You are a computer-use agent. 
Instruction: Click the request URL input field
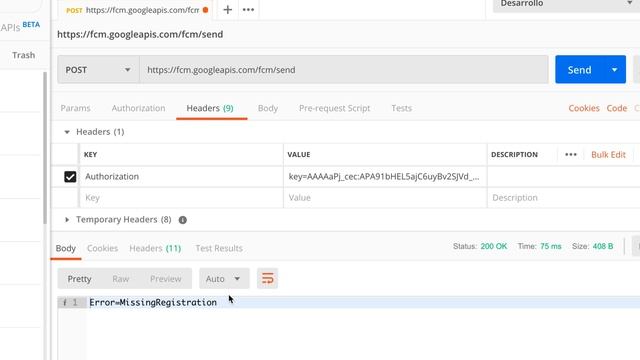click(344, 70)
